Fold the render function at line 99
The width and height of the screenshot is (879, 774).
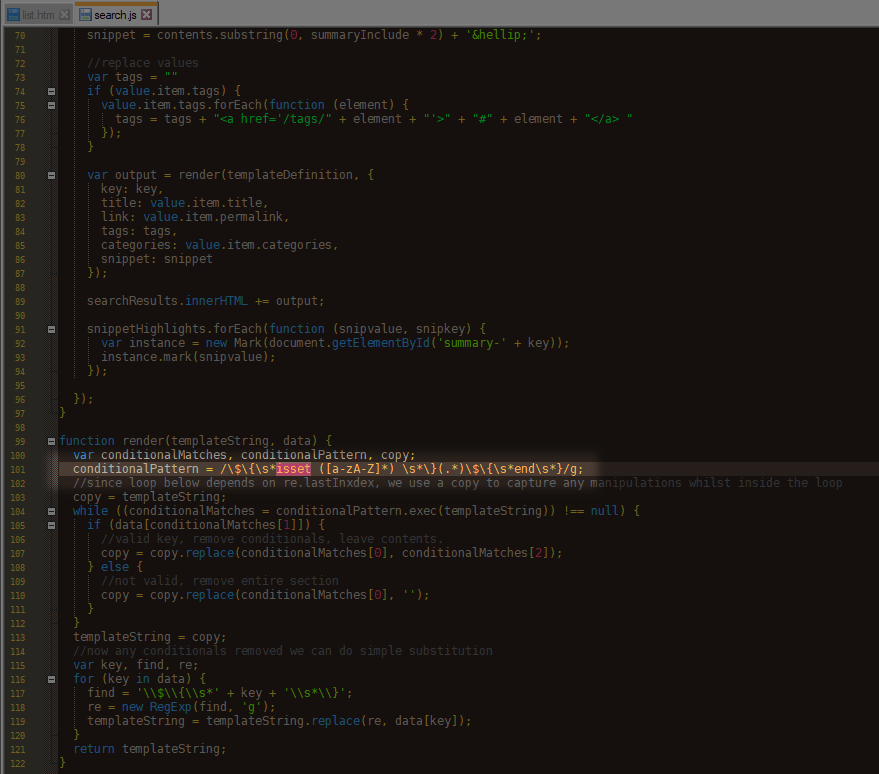pos(51,441)
